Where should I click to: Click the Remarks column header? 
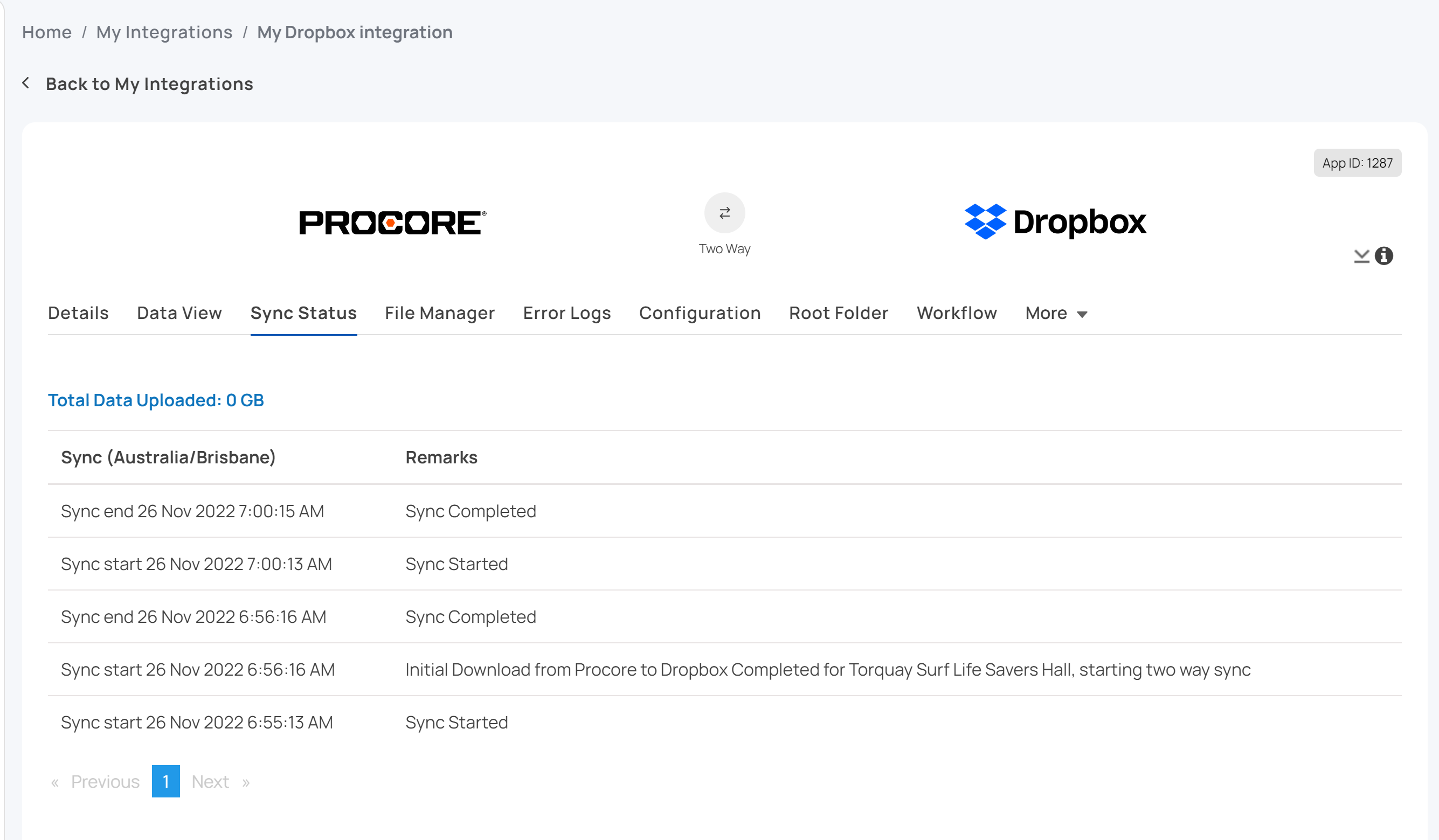pyautogui.click(x=441, y=457)
